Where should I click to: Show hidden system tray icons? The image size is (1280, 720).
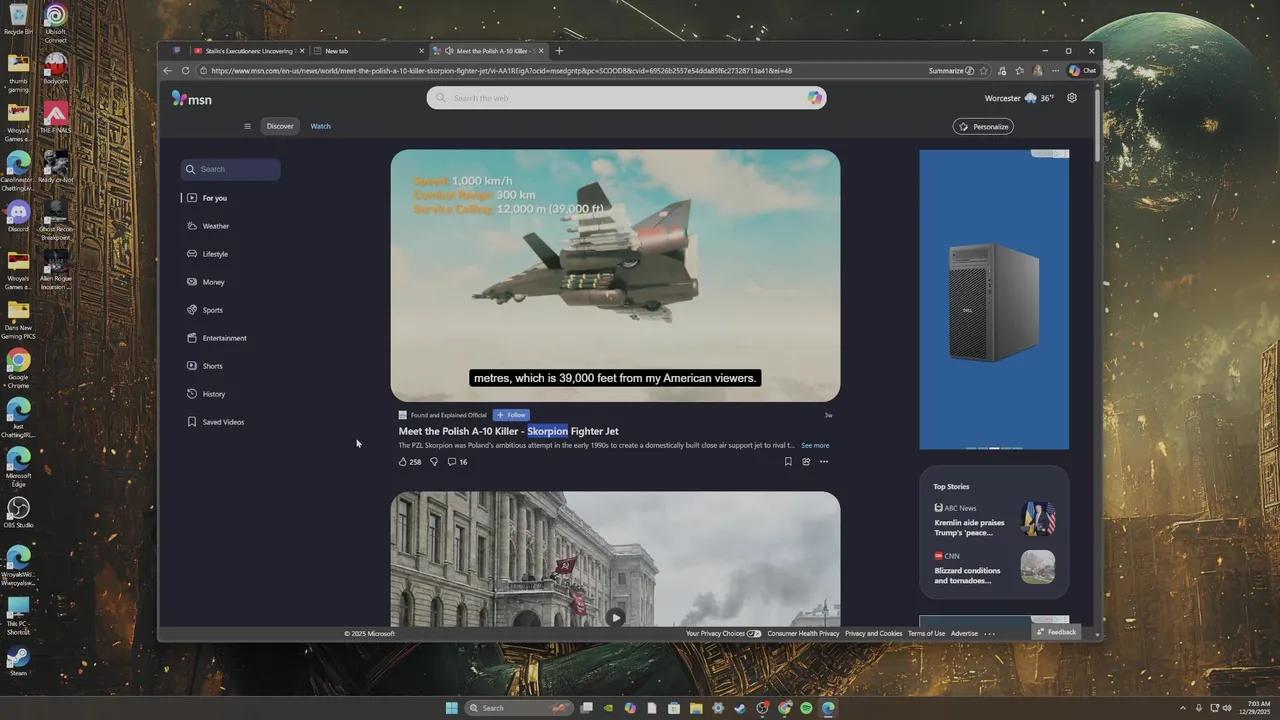(1183, 708)
